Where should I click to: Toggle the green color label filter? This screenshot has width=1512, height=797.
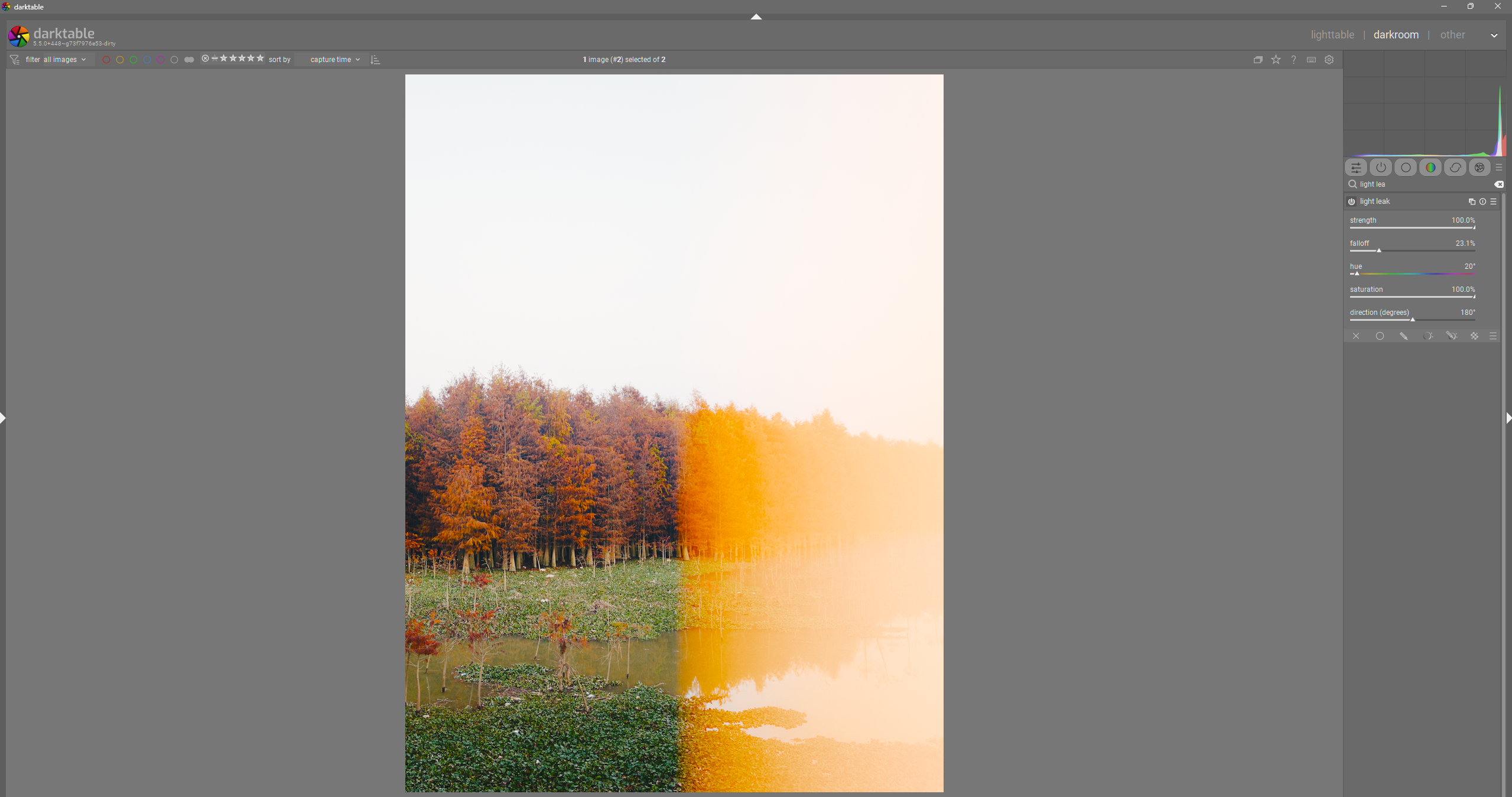click(134, 60)
